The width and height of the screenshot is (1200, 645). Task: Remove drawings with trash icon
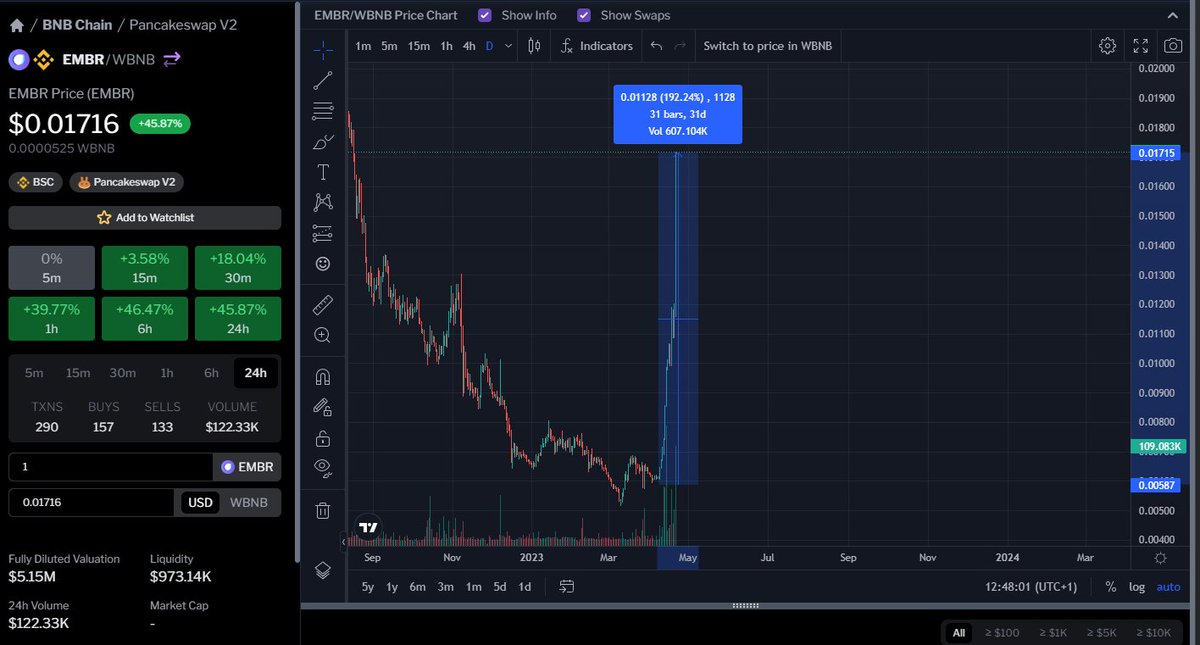(323, 510)
